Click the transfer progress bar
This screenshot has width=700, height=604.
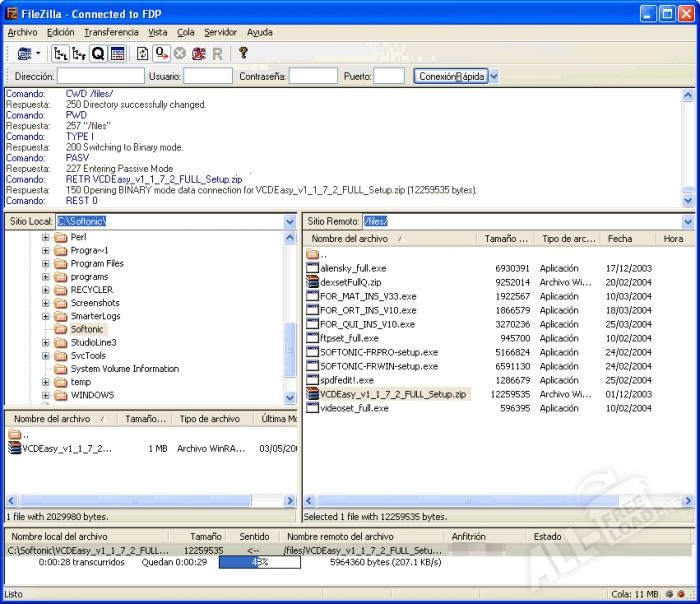coord(259,563)
